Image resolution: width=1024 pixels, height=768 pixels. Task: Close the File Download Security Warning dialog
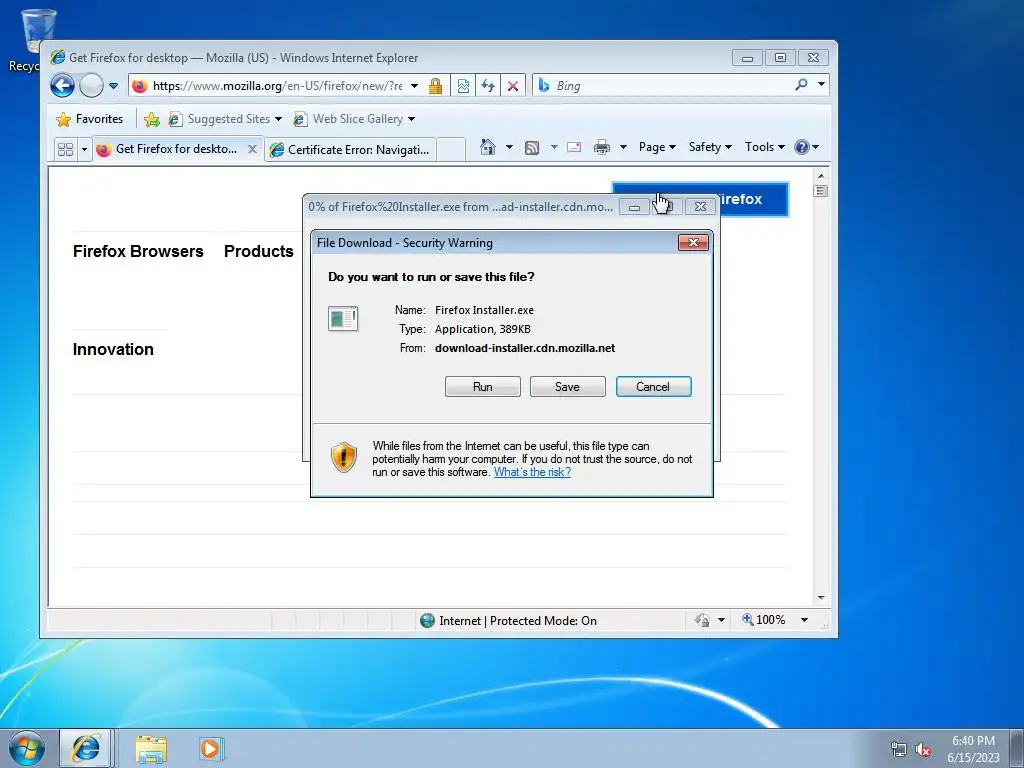[693, 243]
